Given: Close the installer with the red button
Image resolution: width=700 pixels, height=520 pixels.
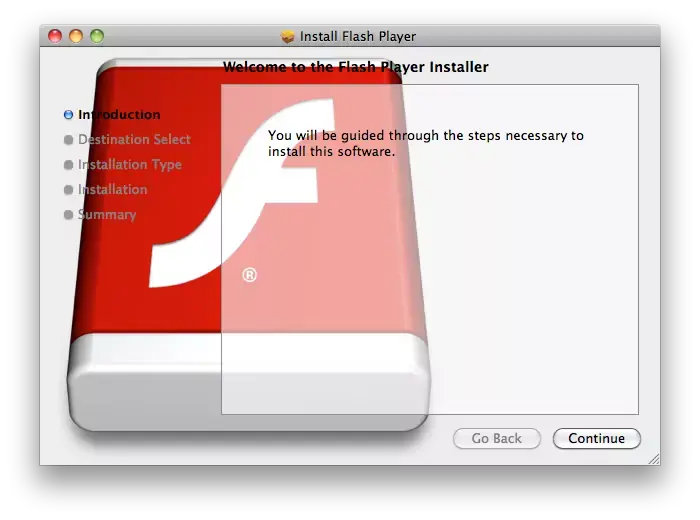Looking at the screenshot, I should [55, 36].
